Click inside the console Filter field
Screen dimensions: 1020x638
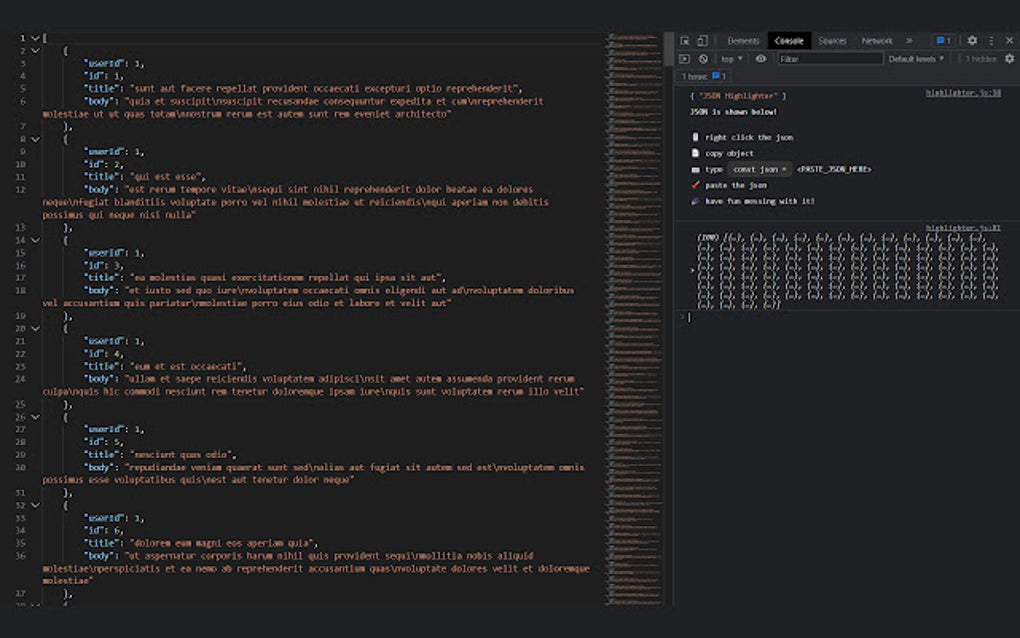coord(830,58)
